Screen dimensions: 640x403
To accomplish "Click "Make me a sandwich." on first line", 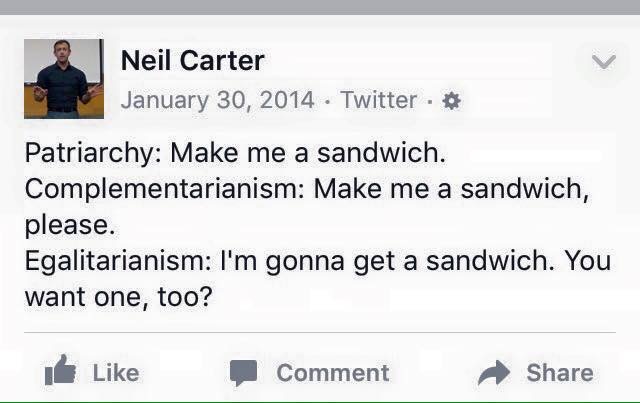I will pos(307,155).
